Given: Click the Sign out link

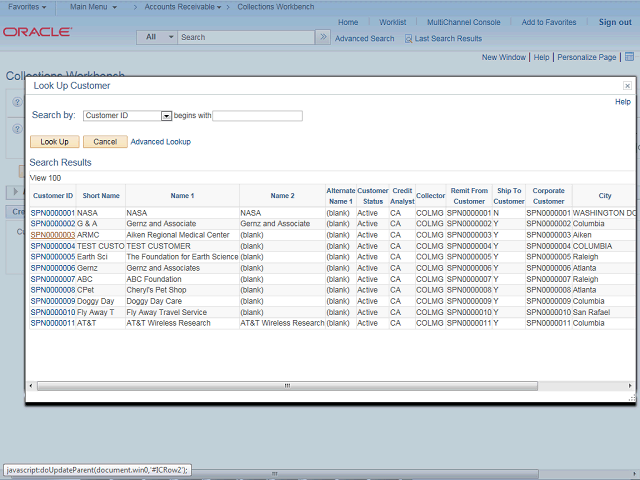Looking at the screenshot, I should (614, 22).
